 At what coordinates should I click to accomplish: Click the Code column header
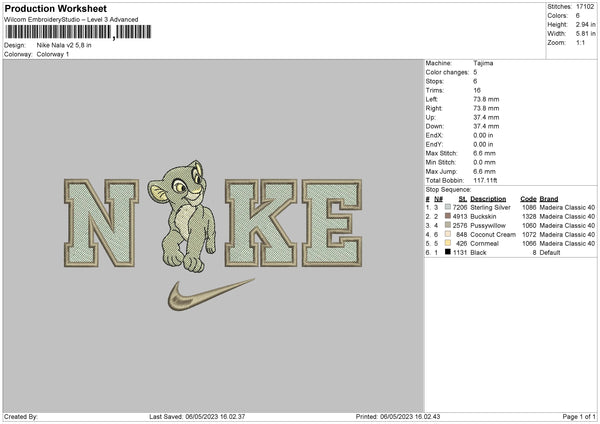pos(528,199)
